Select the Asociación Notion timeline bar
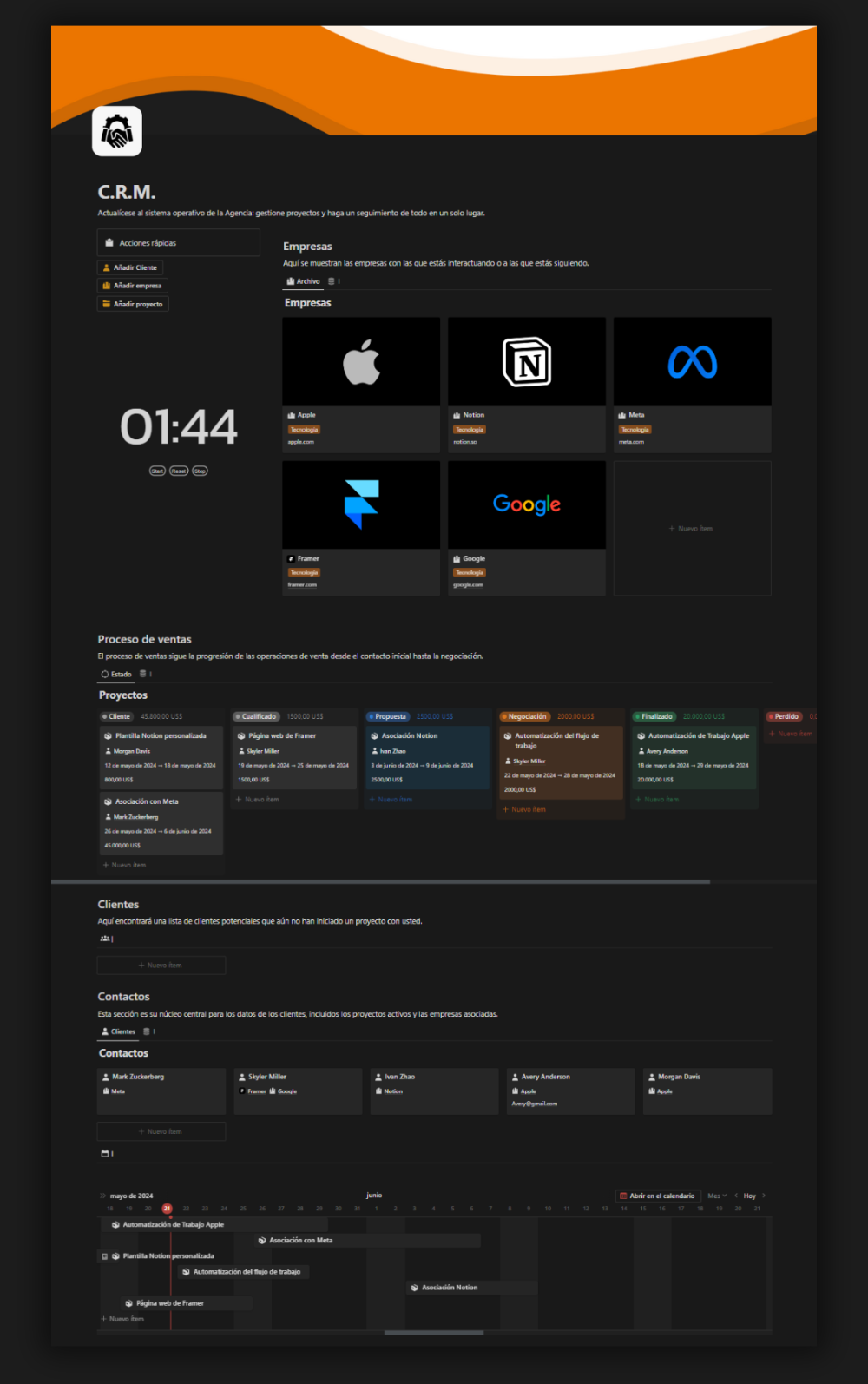Screen dimensions: 868x1384 pyautogui.click(x=472, y=1288)
